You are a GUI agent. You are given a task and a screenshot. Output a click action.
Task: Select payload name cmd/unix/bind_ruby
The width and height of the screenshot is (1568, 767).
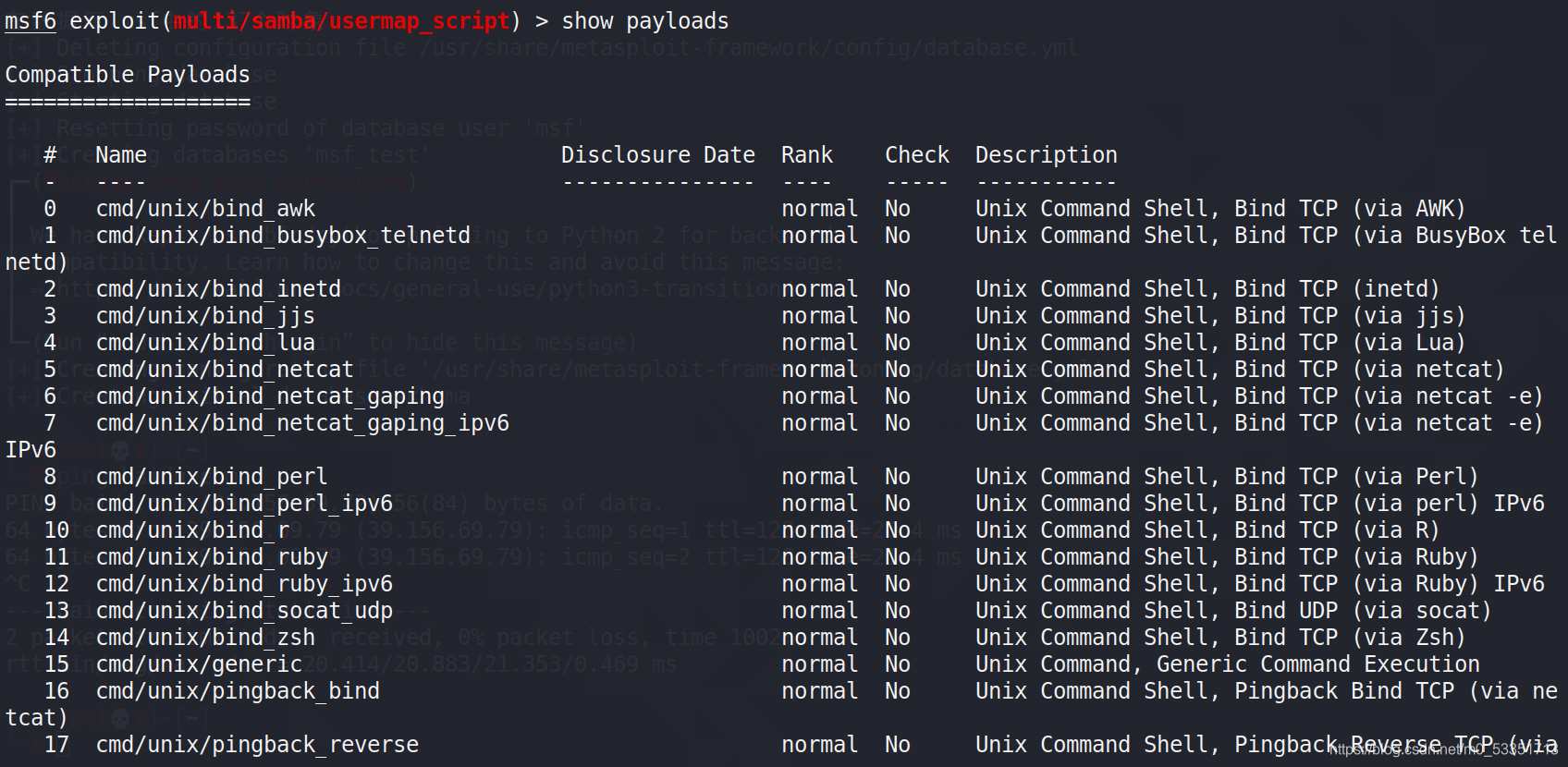212,557
